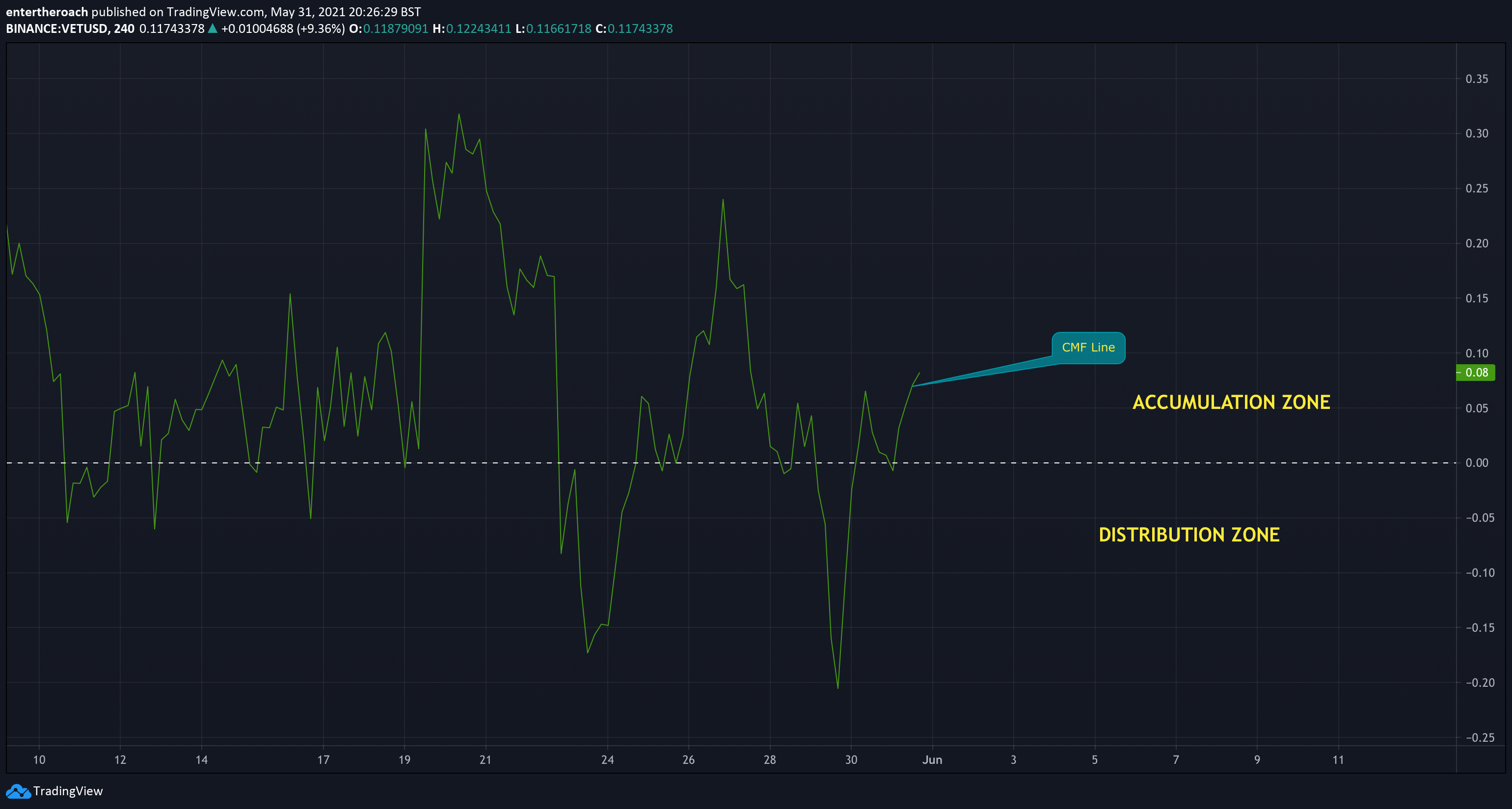This screenshot has width=1512, height=809.
Task: Click the BINANCE:VETUSD, 240 symbol label
Action: 70,29
